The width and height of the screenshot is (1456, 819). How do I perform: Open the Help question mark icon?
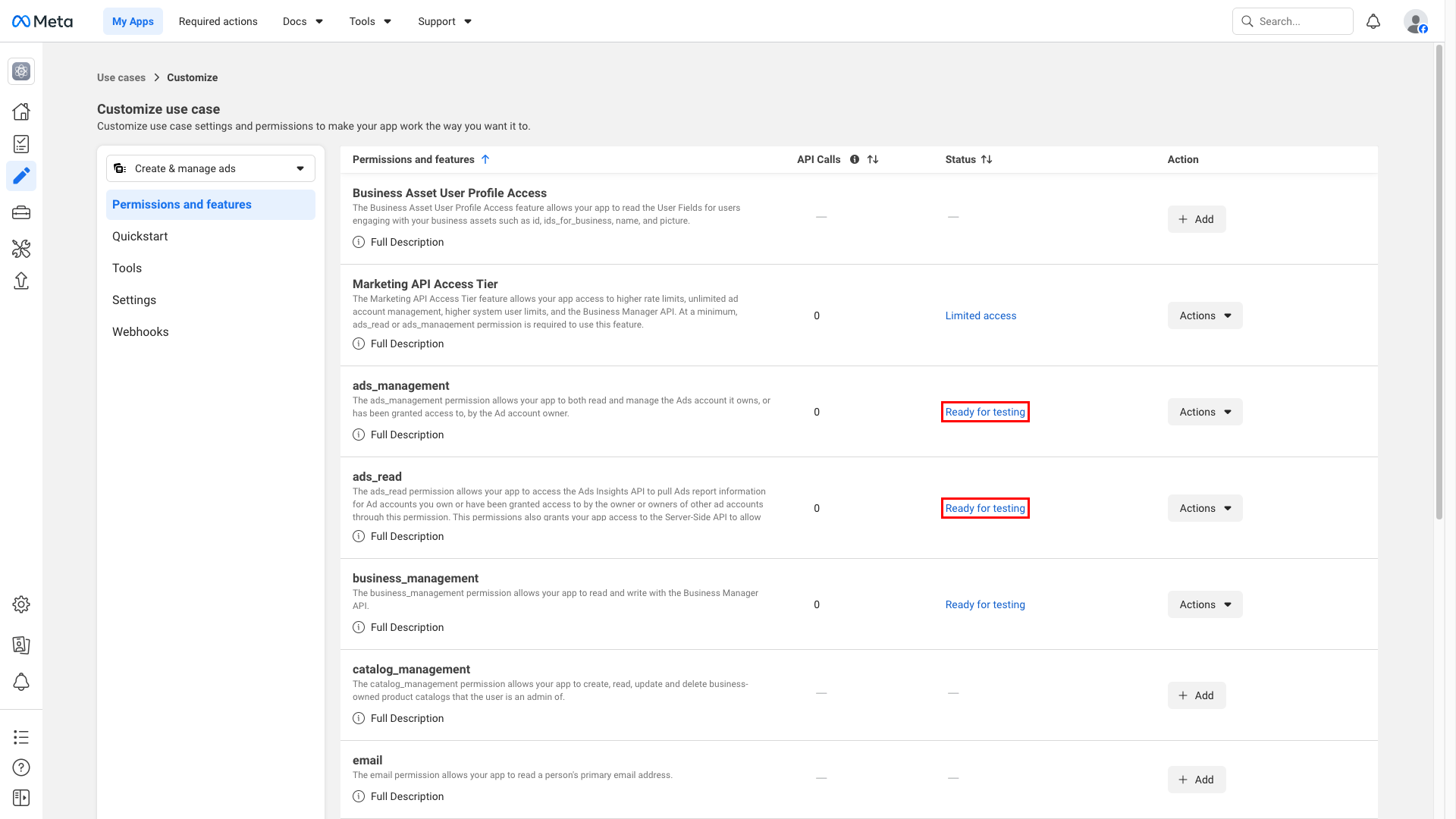click(21, 767)
